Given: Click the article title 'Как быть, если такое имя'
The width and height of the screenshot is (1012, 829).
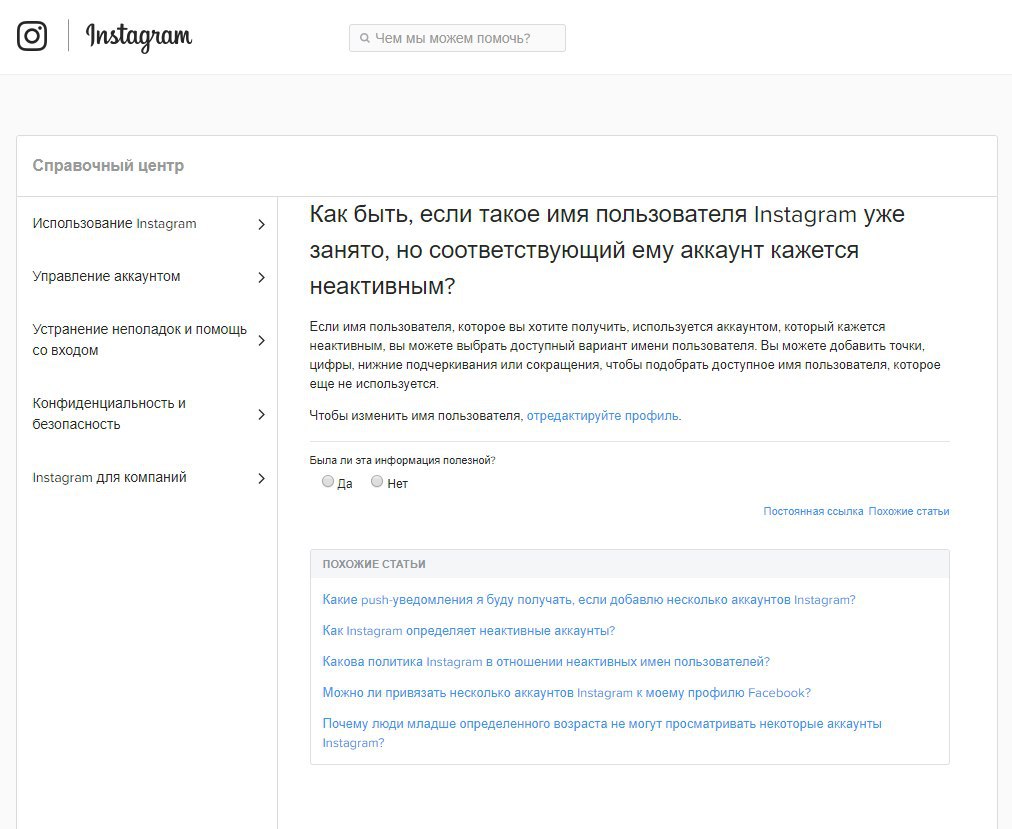Looking at the screenshot, I should 607,250.
